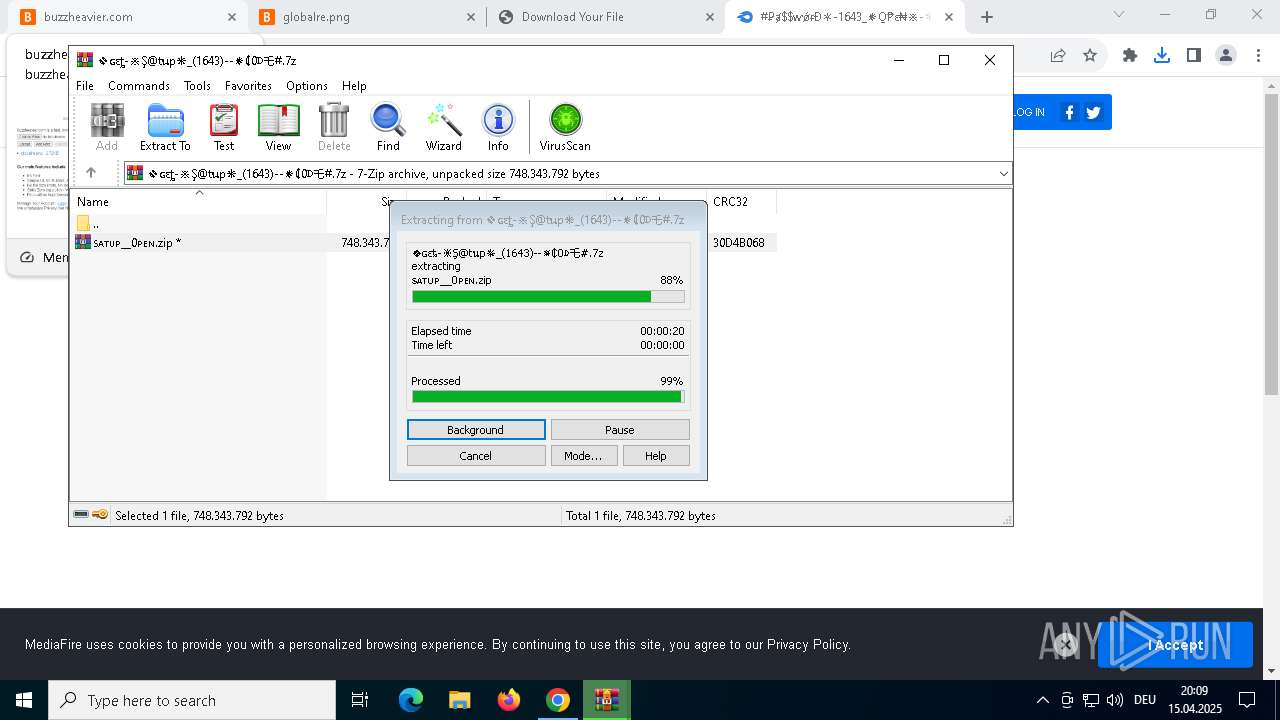Open the Options menu
The image size is (1280, 720).
click(307, 86)
